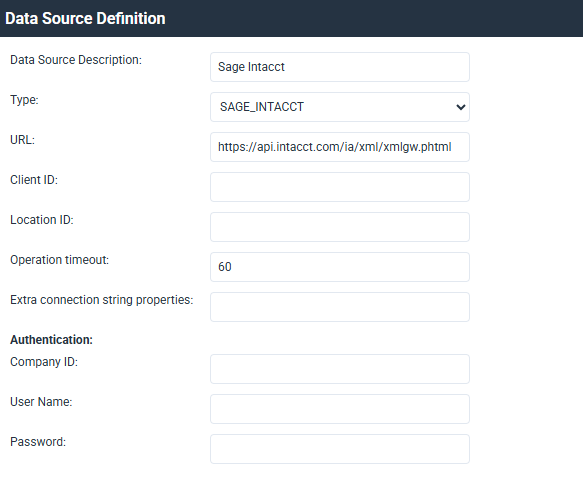Click the URL: label
This screenshot has width=583, height=501.
(22, 140)
